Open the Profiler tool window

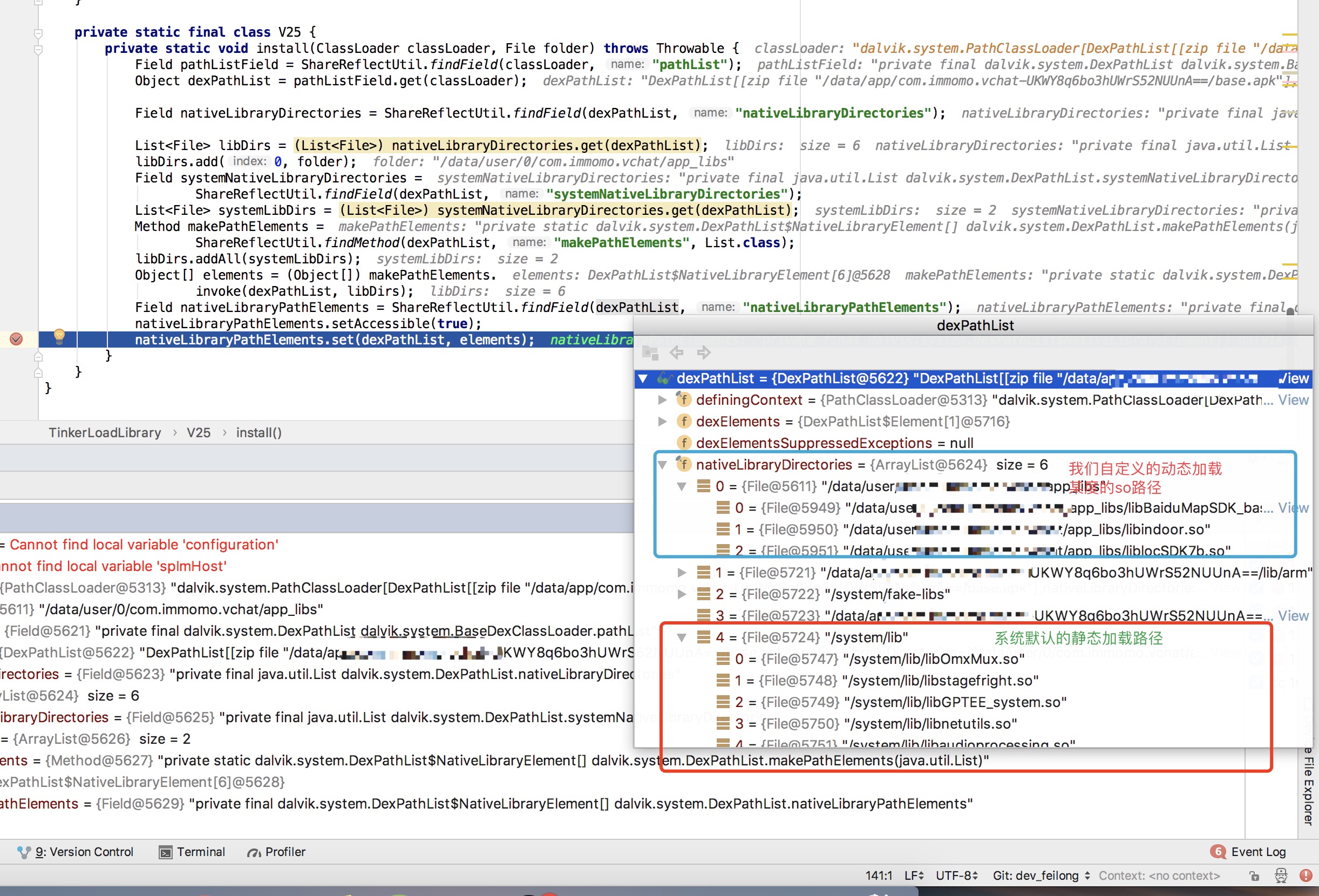pos(276,852)
